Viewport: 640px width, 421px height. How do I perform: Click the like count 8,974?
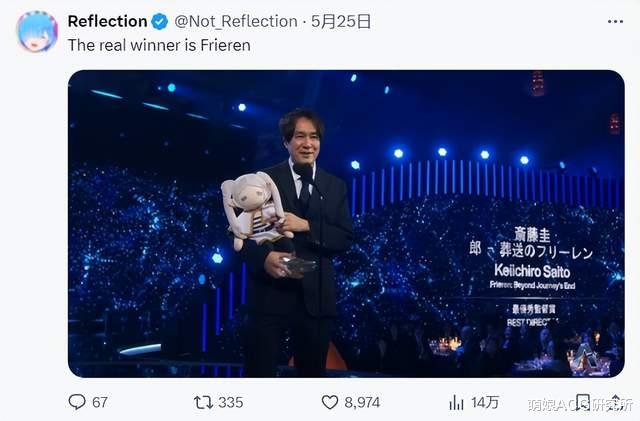(x=361, y=402)
